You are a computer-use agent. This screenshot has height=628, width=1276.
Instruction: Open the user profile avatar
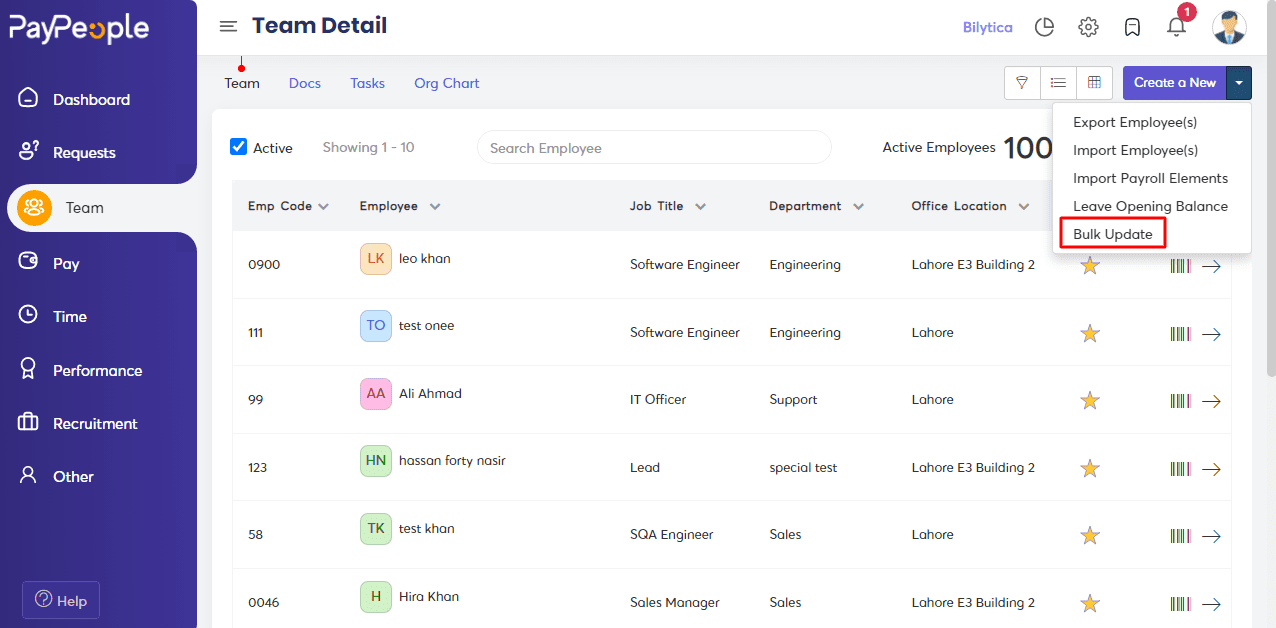click(1229, 27)
